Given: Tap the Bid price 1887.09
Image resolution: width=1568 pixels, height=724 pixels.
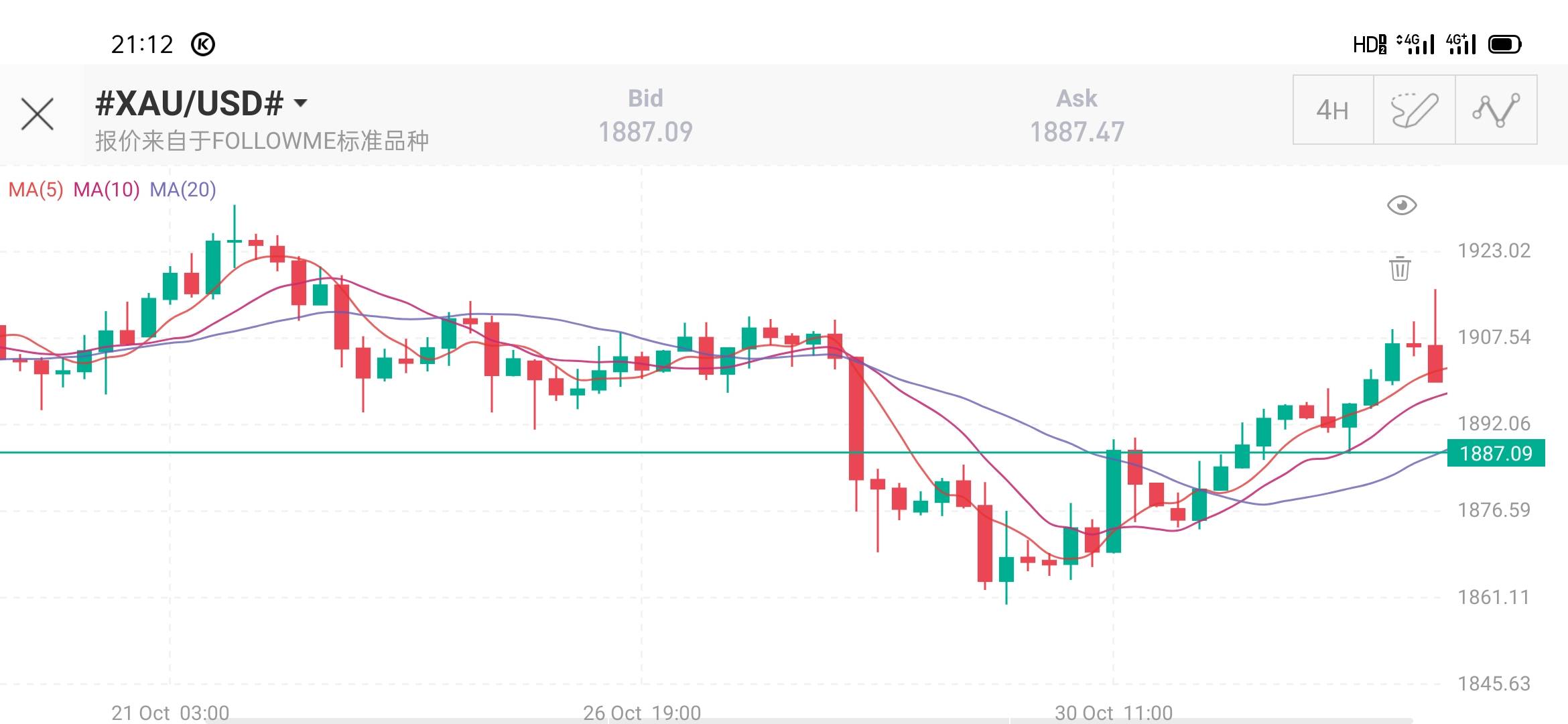Looking at the screenshot, I should pyautogui.click(x=645, y=132).
